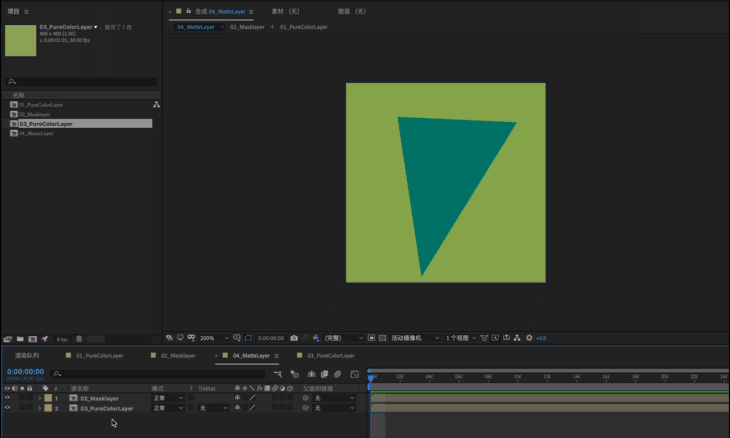Click the fast preview icon next to pixel aspect
The image size is (730, 438).
495,338
